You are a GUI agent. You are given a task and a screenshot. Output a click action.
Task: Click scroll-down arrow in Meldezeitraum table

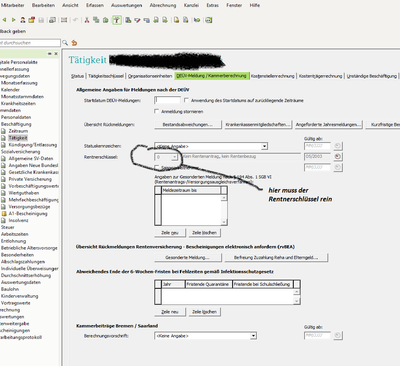(x=224, y=222)
